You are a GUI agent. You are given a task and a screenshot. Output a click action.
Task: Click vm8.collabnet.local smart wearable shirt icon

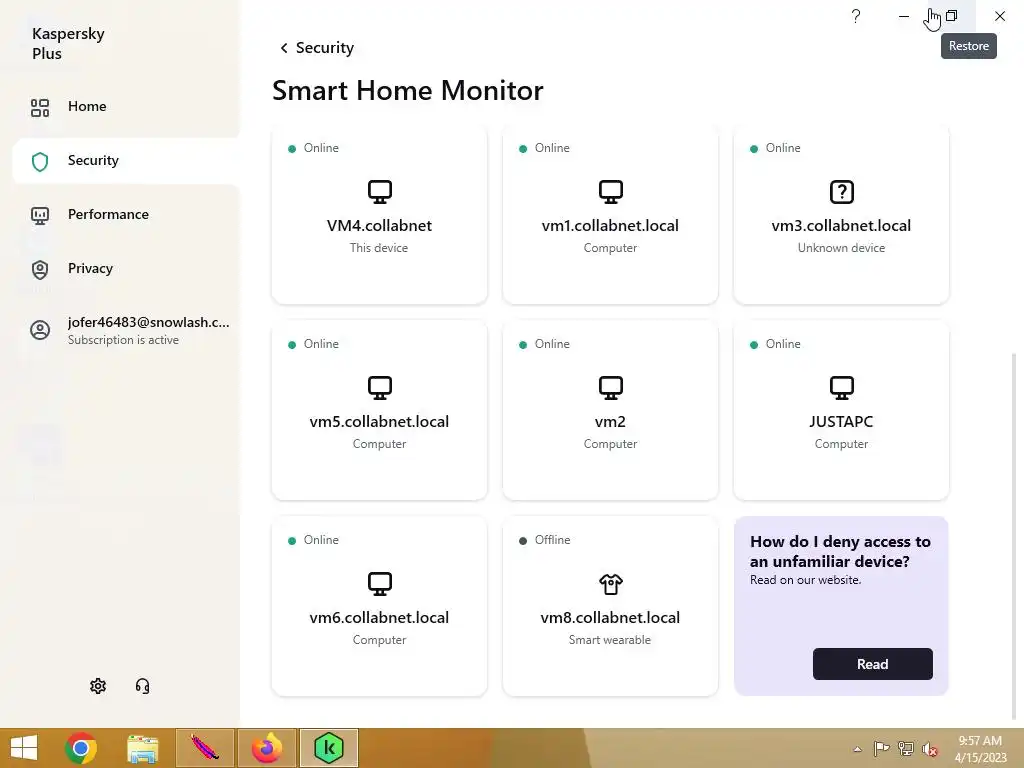611,584
